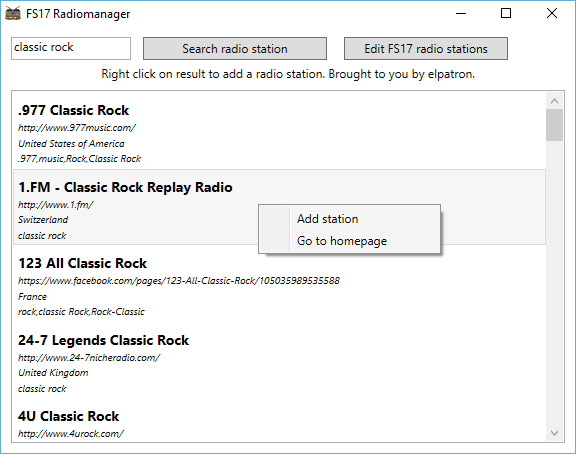The width and height of the screenshot is (576, 454).
Task: Click the scrollbar down arrow
Action: (554, 433)
